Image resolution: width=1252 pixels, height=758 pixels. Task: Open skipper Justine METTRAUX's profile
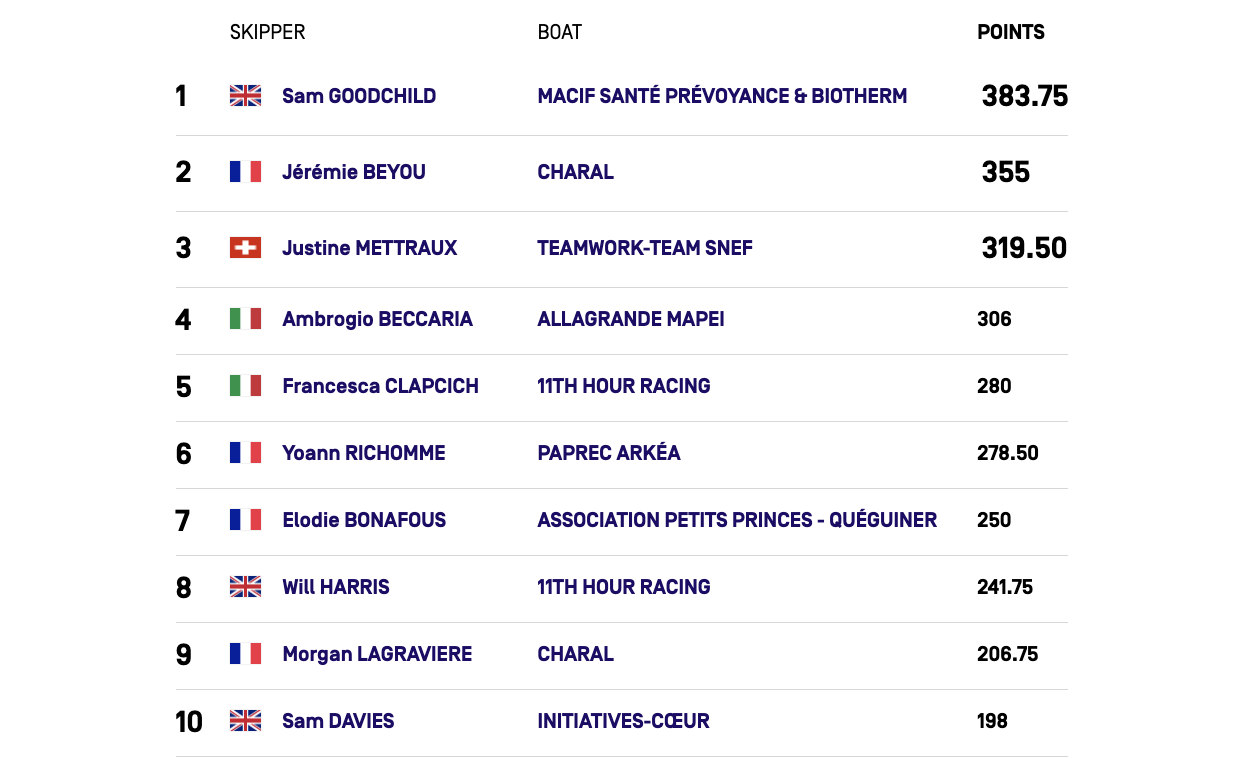click(369, 248)
